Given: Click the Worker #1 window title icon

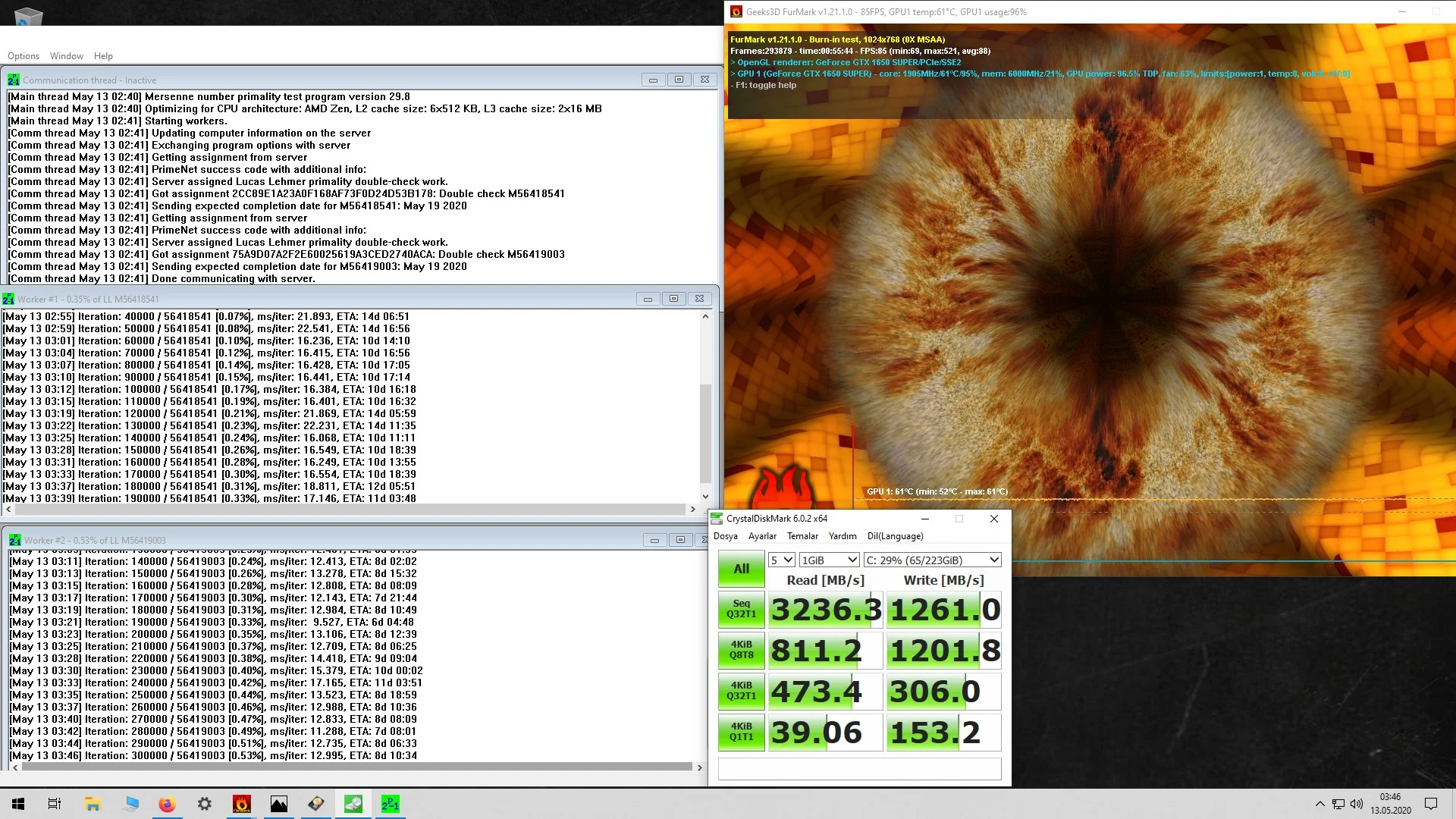Looking at the screenshot, I should tap(8, 299).
